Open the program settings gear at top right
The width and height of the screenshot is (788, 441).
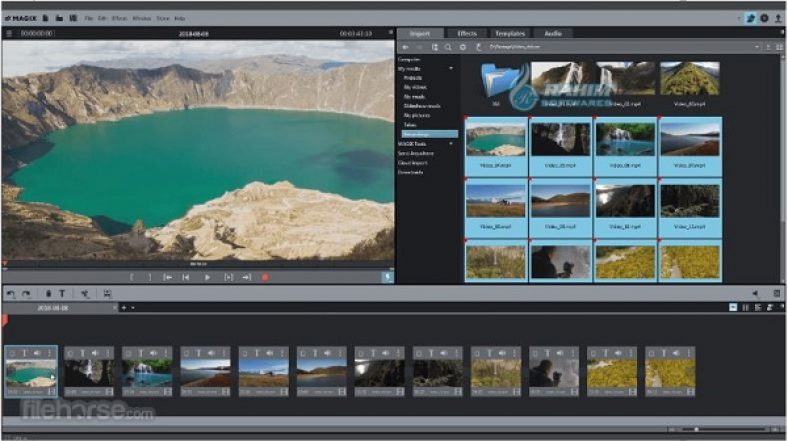[764, 18]
